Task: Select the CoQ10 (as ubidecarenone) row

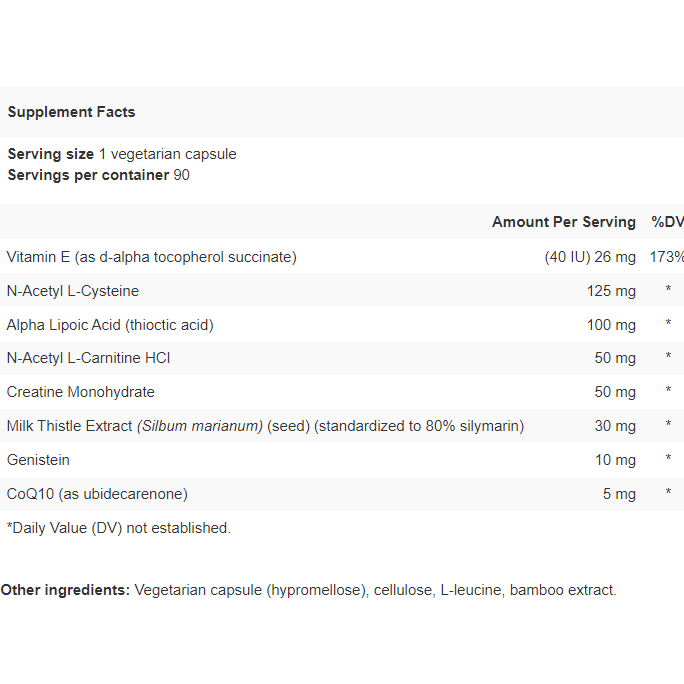Action: [342, 494]
